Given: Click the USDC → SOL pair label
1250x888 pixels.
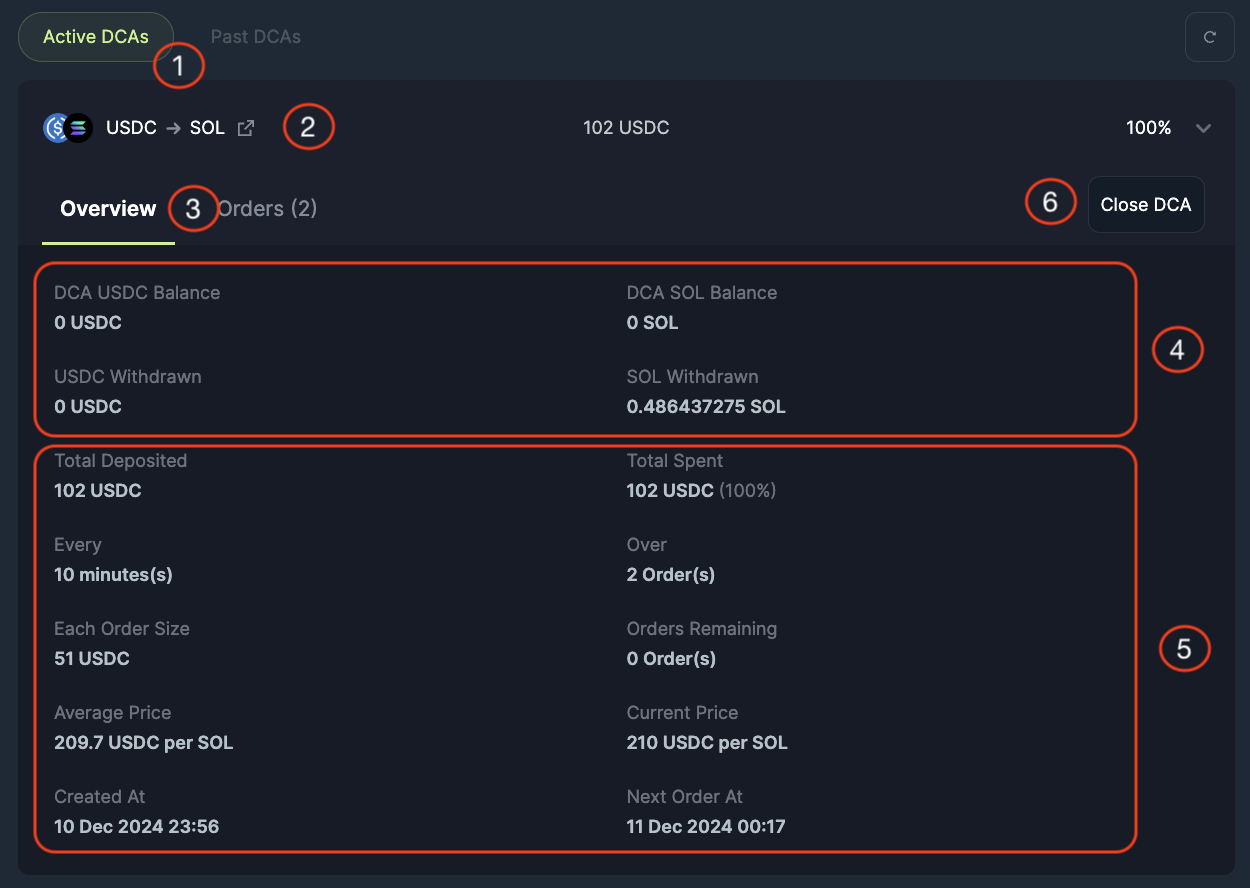Looking at the screenshot, I should coord(165,128).
